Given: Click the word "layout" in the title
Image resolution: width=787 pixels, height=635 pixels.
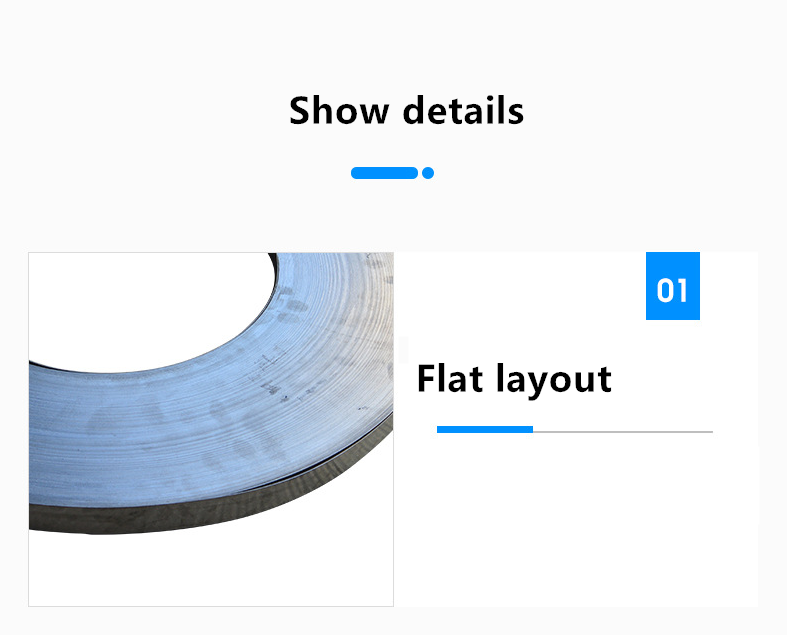Looking at the screenshot, I should tap(554, 380).
